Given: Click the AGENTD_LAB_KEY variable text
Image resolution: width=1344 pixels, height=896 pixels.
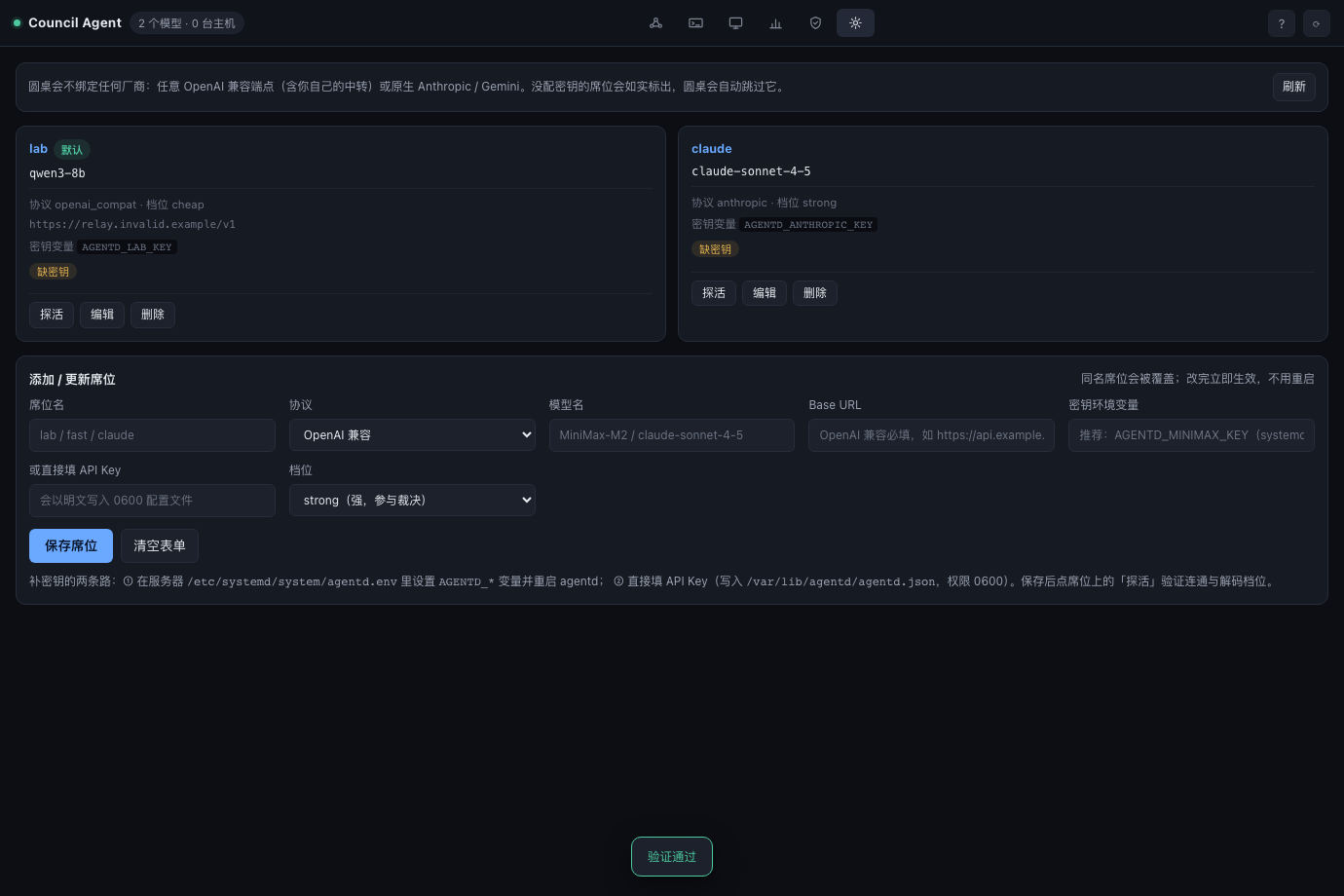Looking at the screenshot, I should coord(127,247).
